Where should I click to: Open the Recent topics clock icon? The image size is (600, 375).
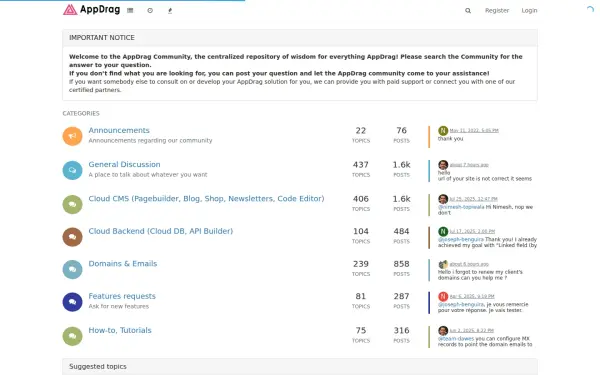click(150, 11)
